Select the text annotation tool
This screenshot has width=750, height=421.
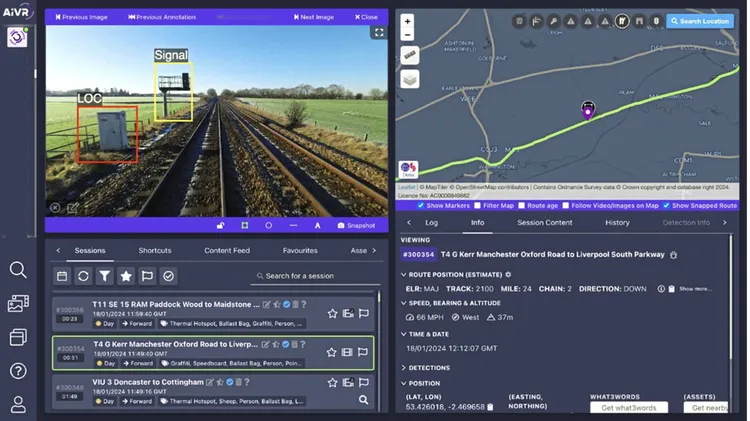(318, 225)
